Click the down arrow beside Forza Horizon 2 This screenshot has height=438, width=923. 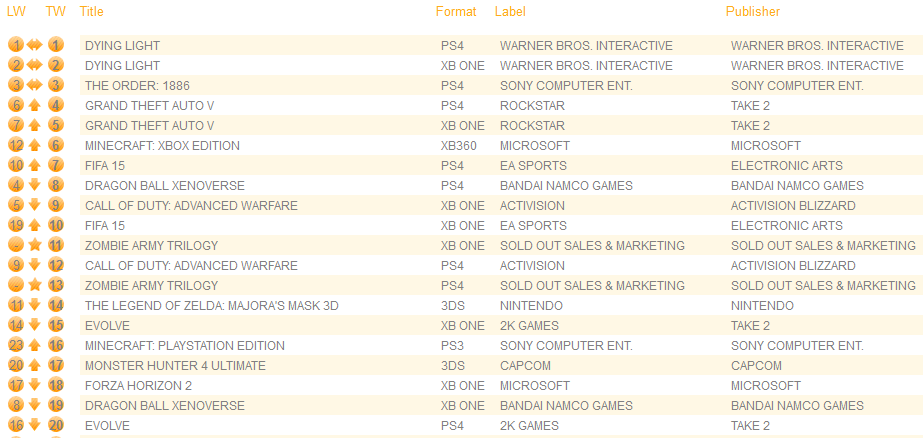35,386
